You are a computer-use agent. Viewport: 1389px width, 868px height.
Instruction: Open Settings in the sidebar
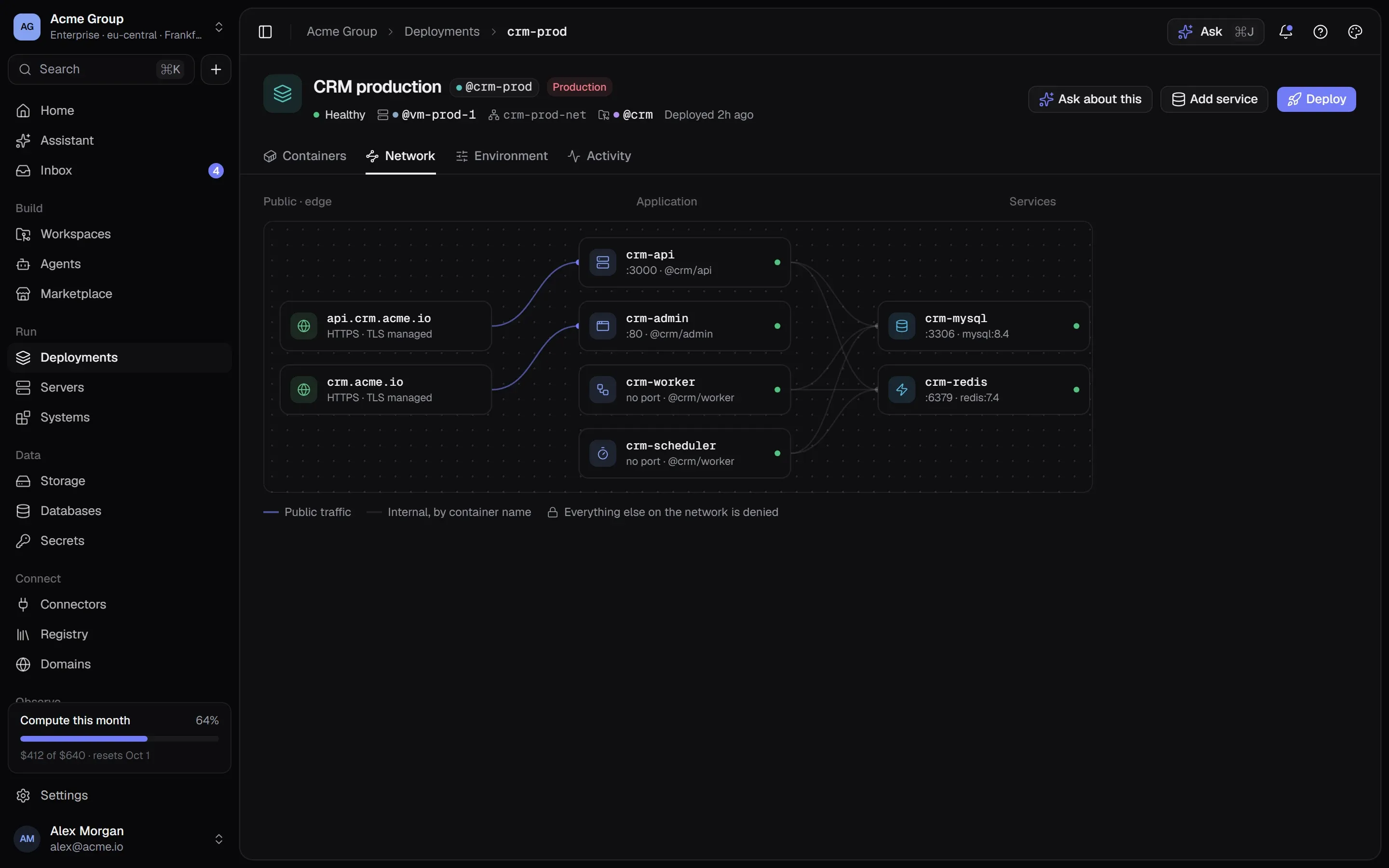point(120,795)
